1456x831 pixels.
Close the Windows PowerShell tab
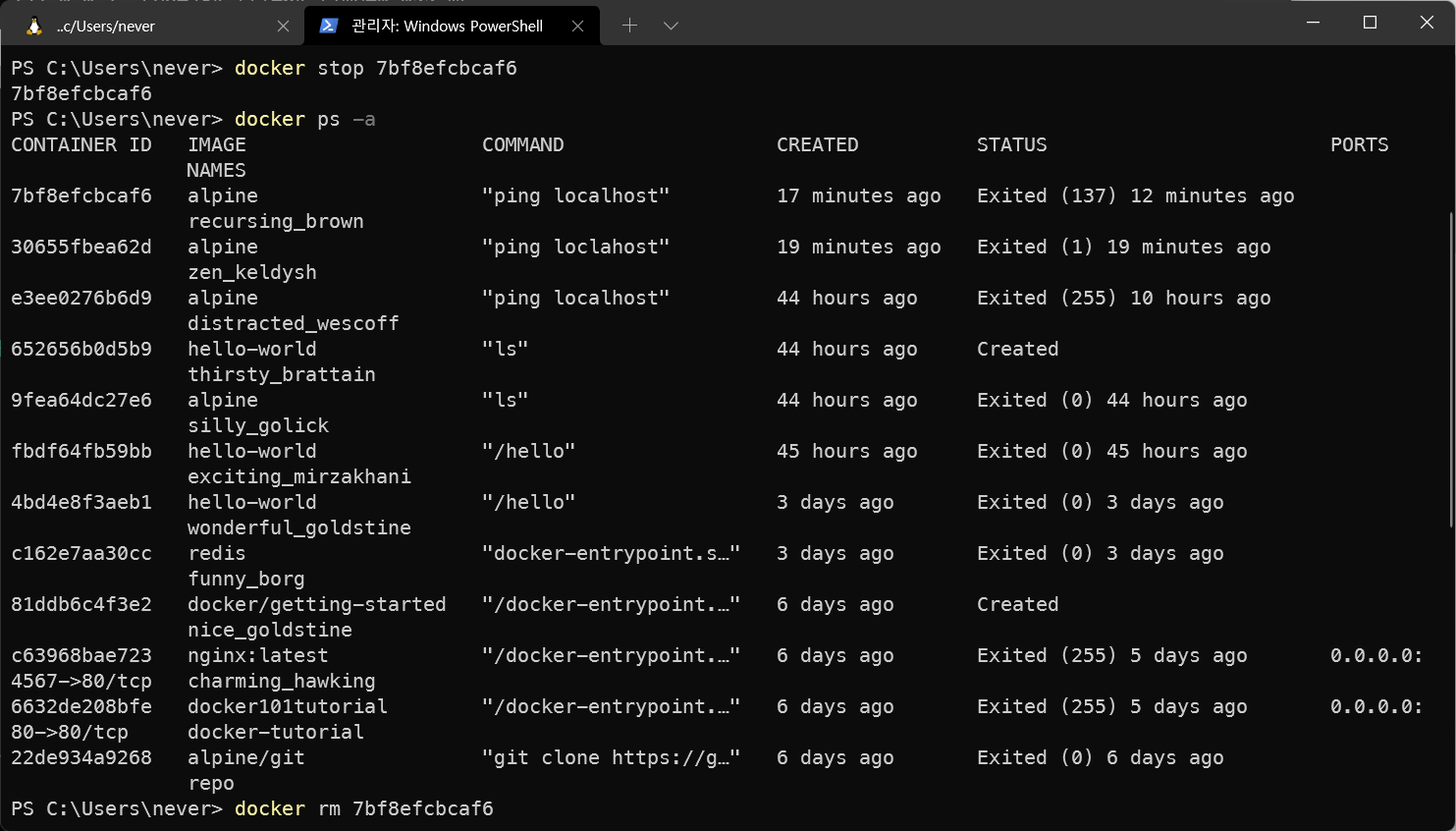577,27
